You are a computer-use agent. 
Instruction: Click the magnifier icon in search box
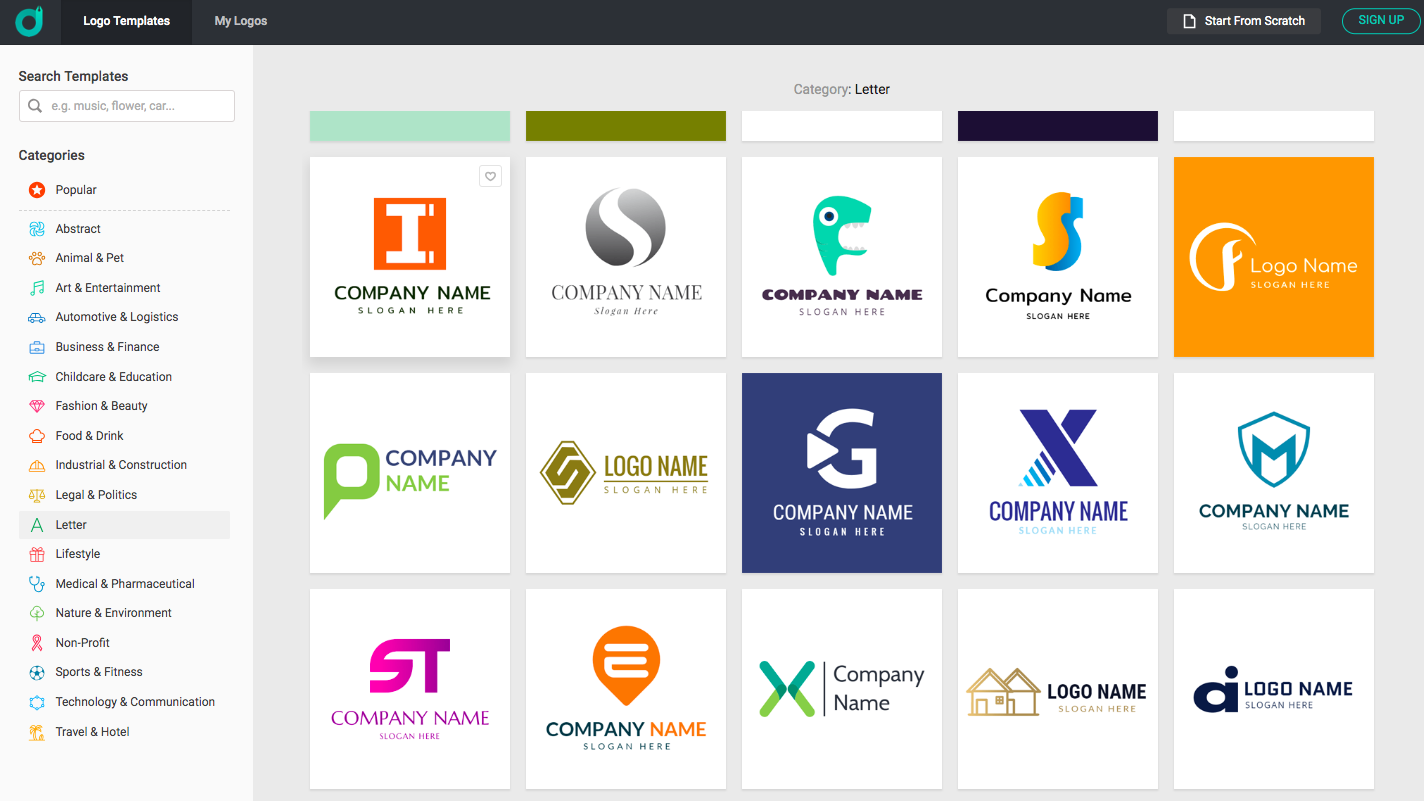(x=35, y=105)
